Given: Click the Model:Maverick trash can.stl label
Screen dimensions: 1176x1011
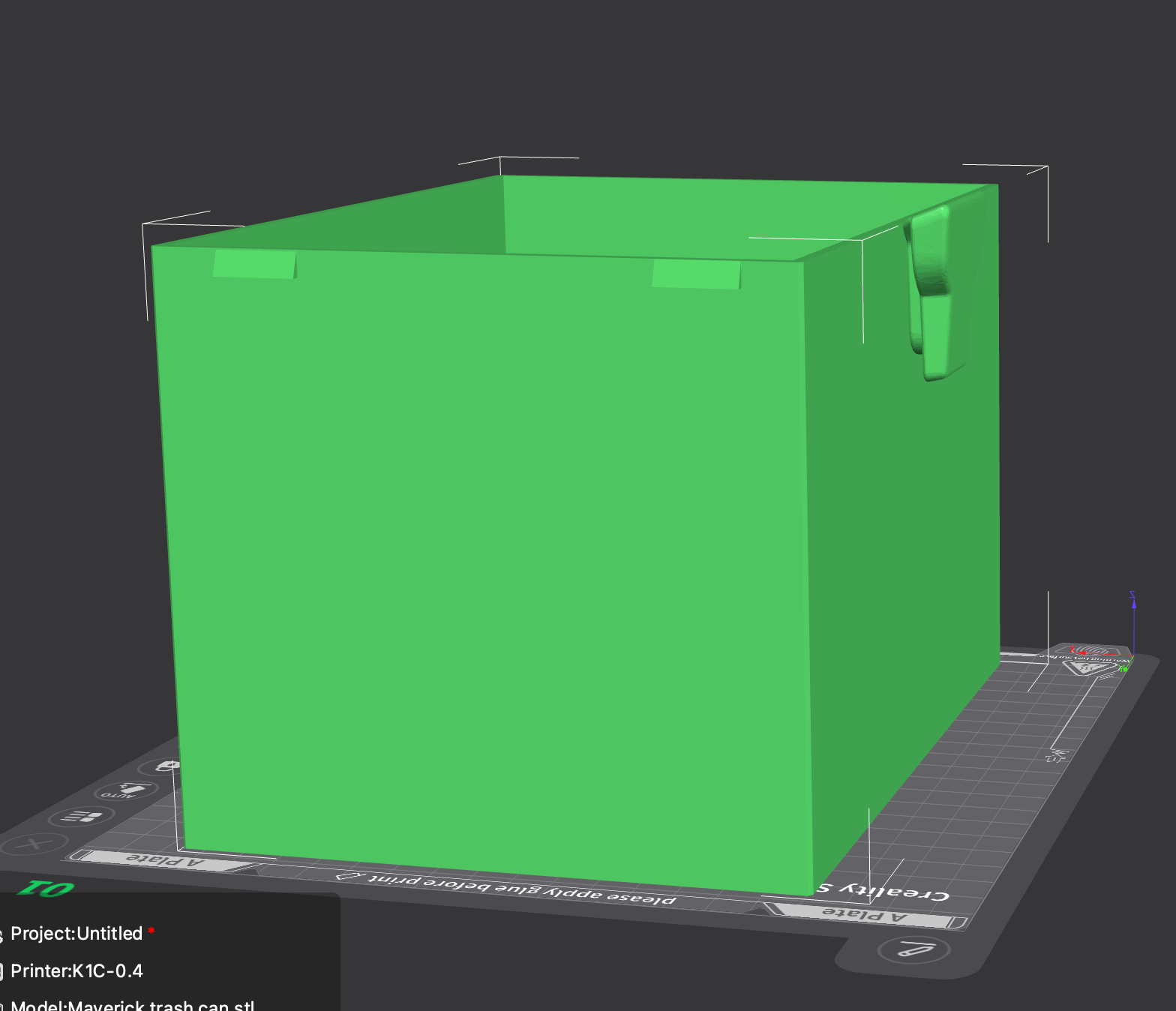Looking at the screenshot, I should point(133,1006).
